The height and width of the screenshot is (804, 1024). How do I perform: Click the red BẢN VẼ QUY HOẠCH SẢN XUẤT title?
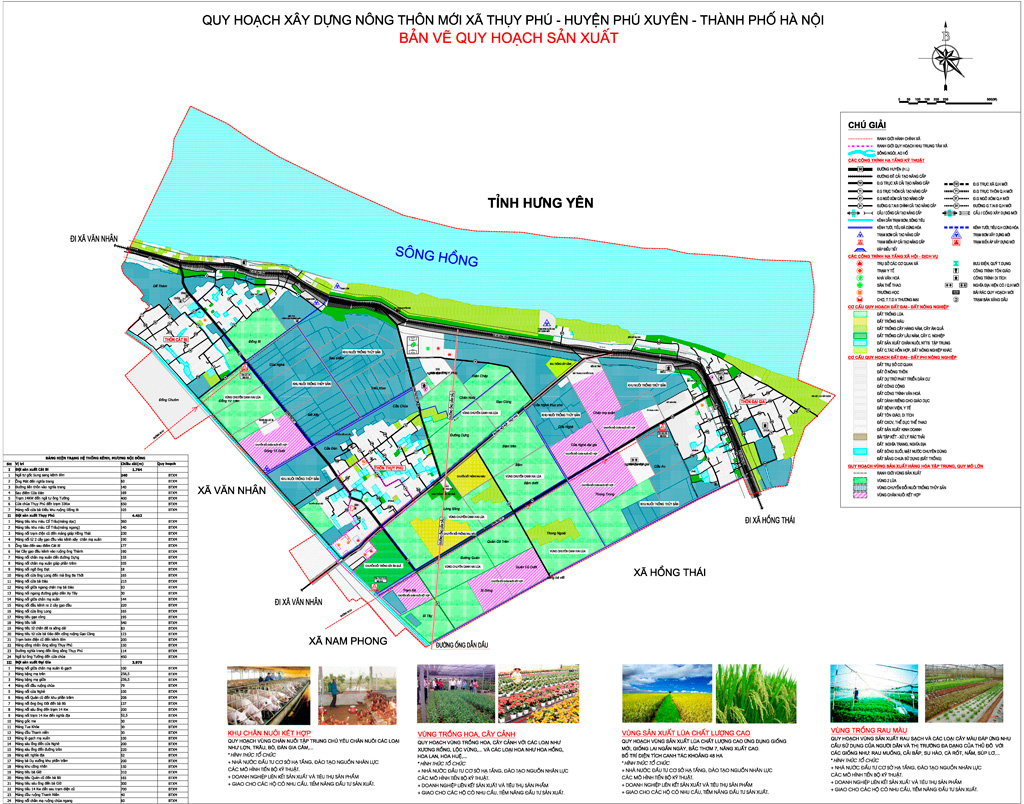coord(510,39)
